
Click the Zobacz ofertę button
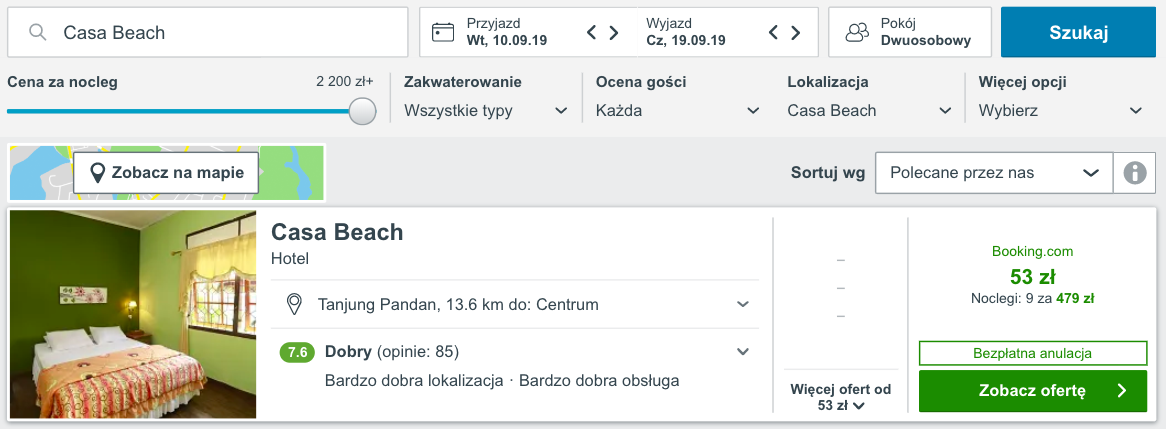click(1032, 391)
